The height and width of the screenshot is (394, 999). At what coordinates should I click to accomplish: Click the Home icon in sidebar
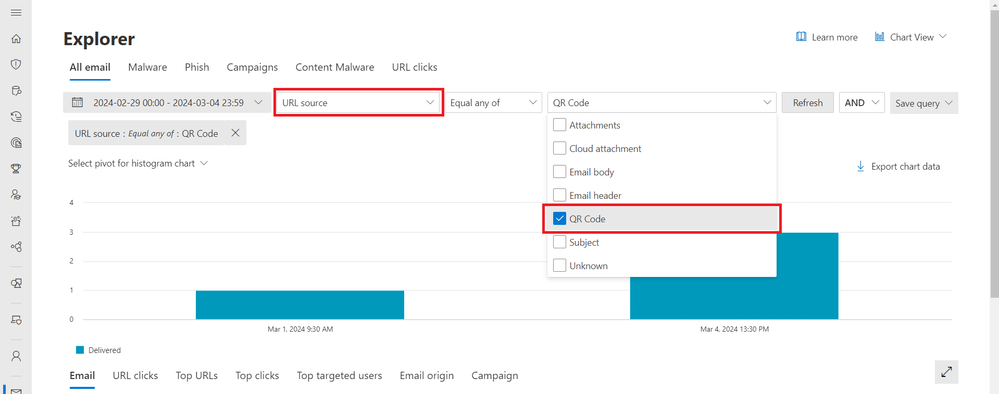(x=17, y=39)
